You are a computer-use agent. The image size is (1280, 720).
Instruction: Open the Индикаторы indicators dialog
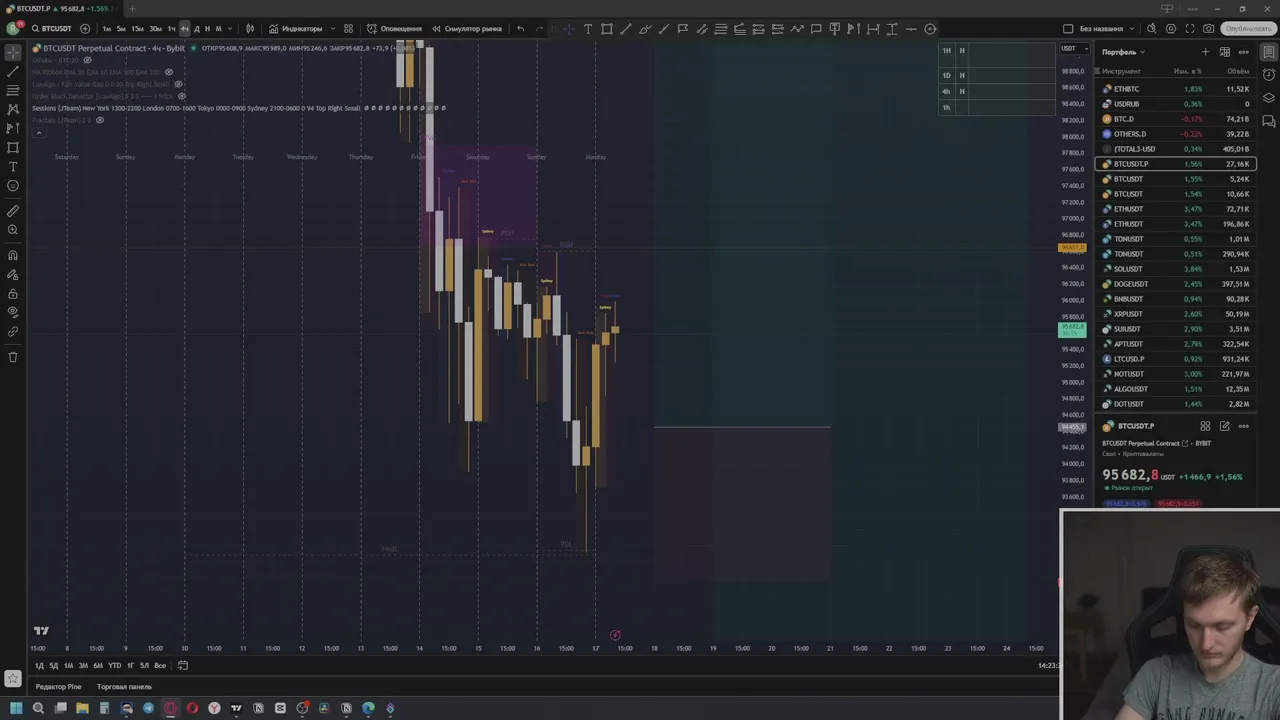point(296,29)
